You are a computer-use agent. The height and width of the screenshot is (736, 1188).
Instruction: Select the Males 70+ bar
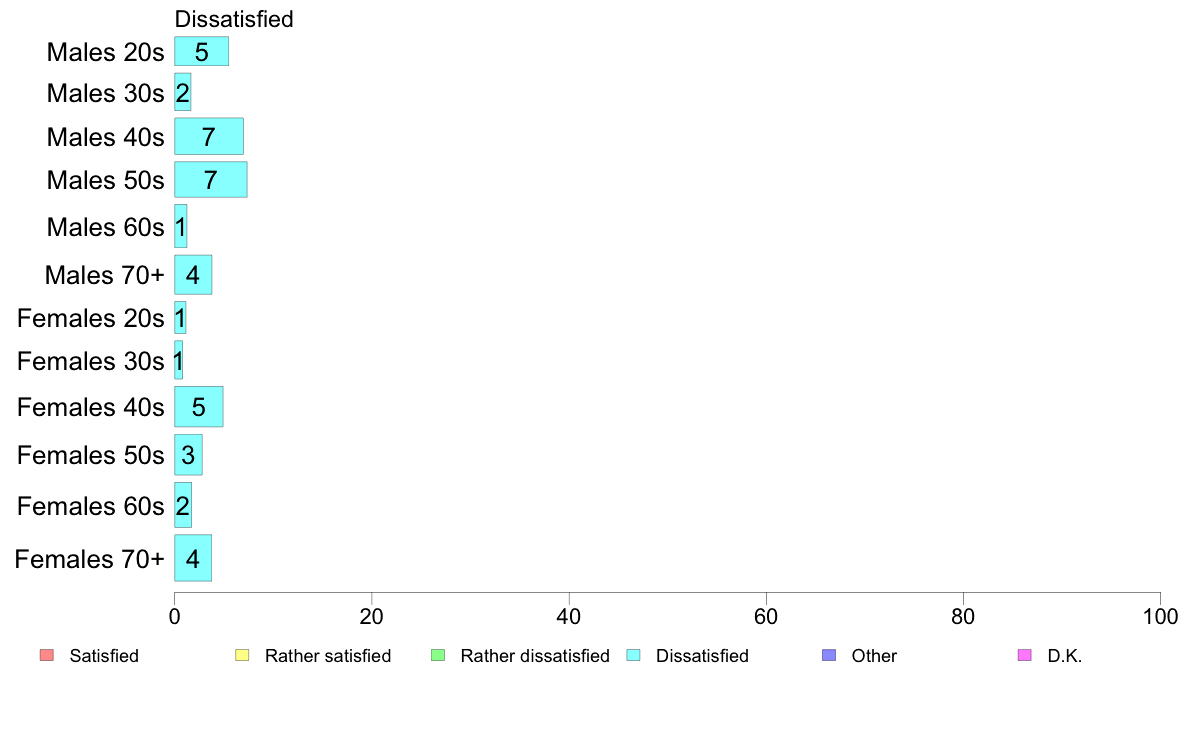(x=193, y=274)
